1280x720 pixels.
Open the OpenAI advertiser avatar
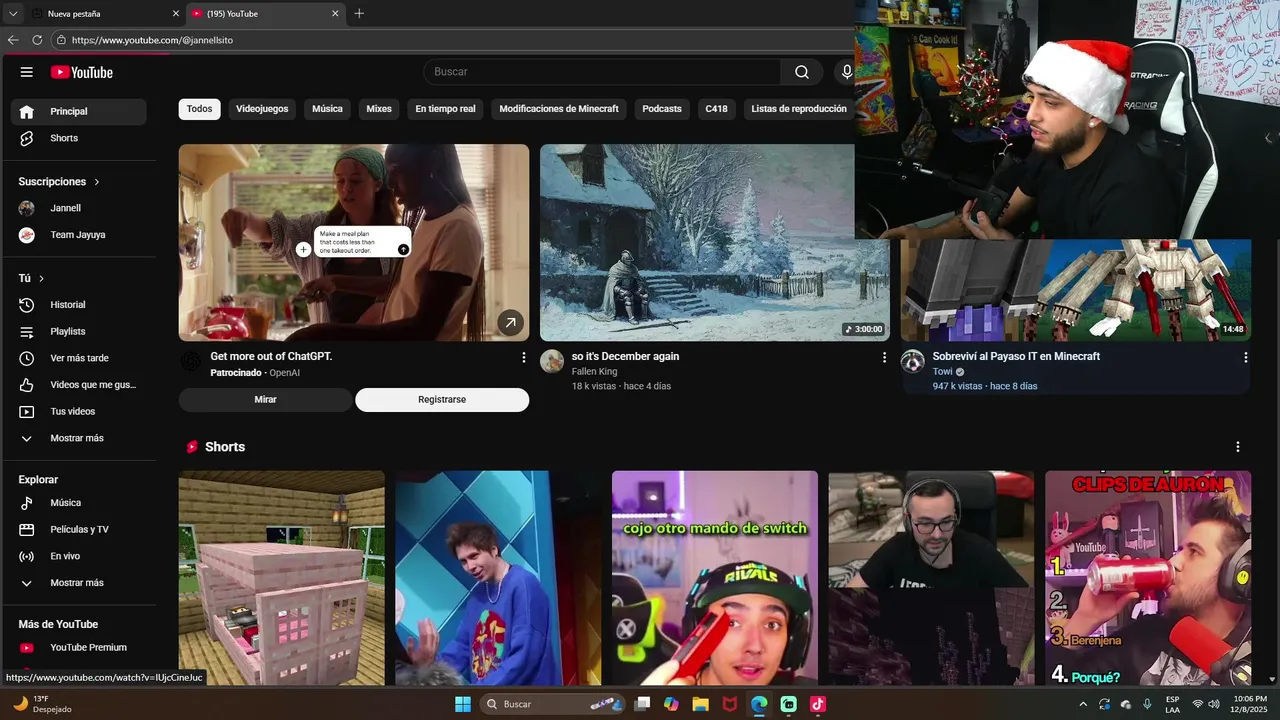coord(190,361)
